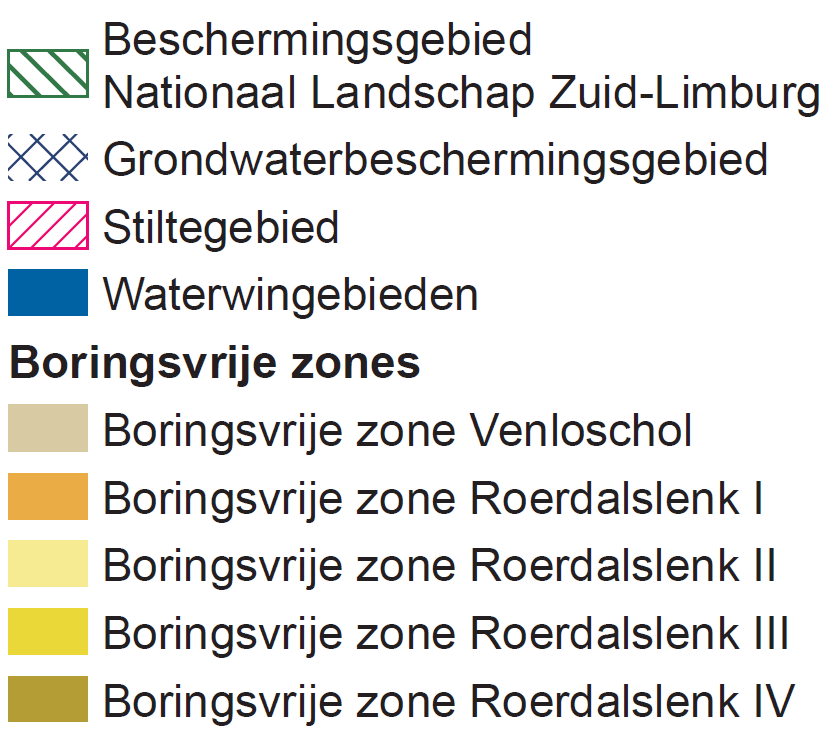Viewport: 827px width, 738px height.
Task: Click the Boringsvrije zone Venloschol label
Action: pyautogui.click(x=398, y=432)
